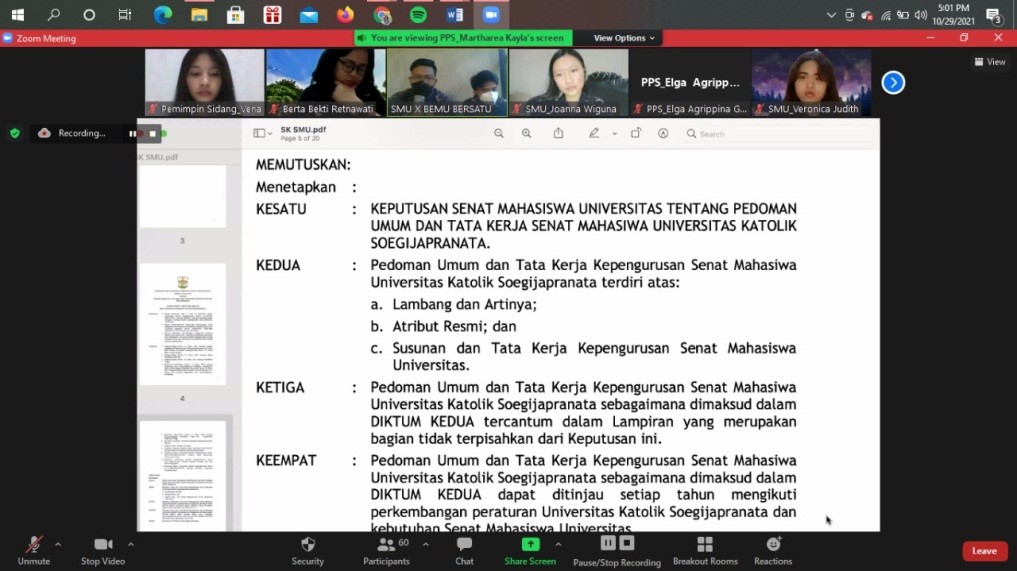The width and height of the screenshot is (1017, 571).
Task: Expand arrow next to Participants
Action: [x=425, y=544]
